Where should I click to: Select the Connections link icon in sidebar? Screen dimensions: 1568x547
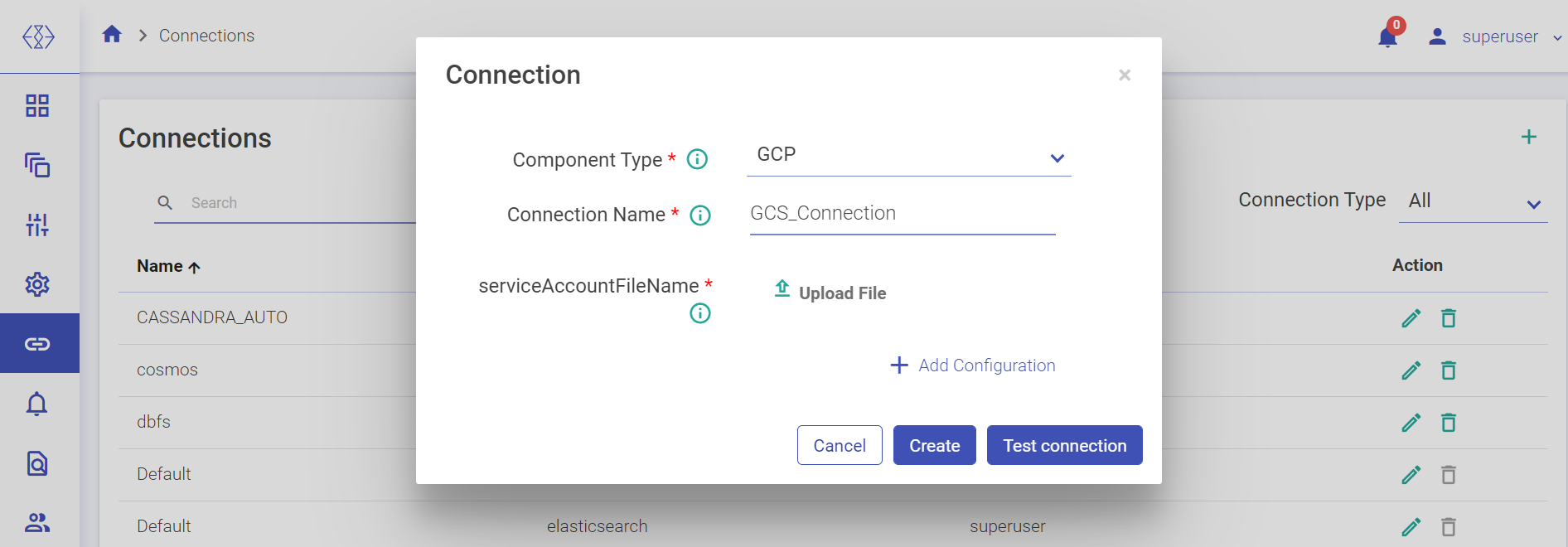[x=37, y=344]
